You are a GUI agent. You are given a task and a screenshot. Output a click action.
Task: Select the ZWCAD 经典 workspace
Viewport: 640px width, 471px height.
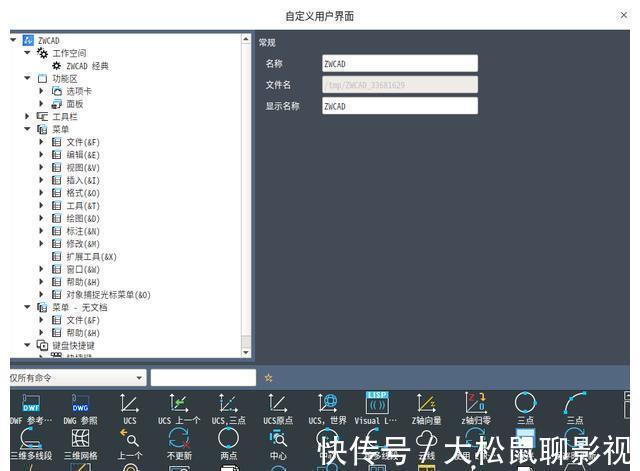(88, 66)
